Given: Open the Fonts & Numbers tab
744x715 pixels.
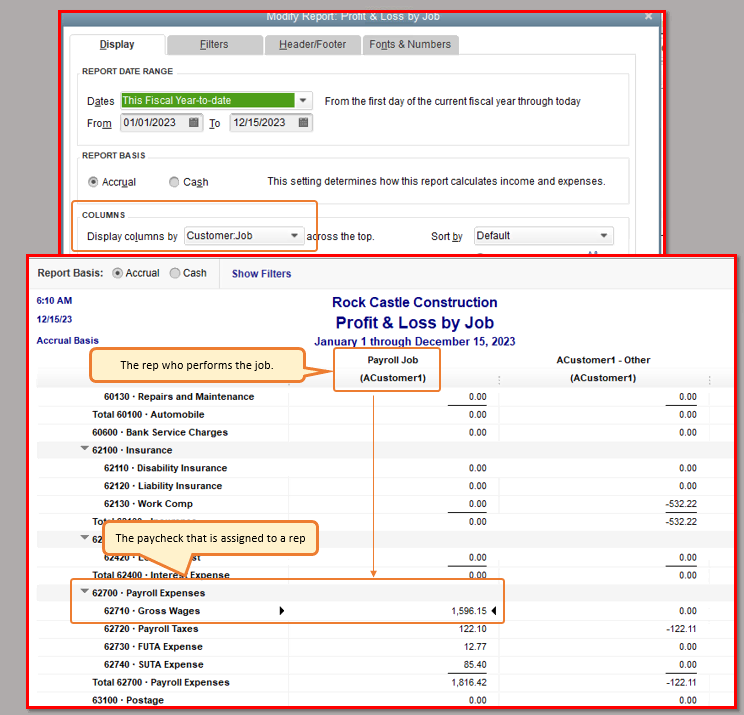Looking at the screenshot, I should [x=410, y=45].
